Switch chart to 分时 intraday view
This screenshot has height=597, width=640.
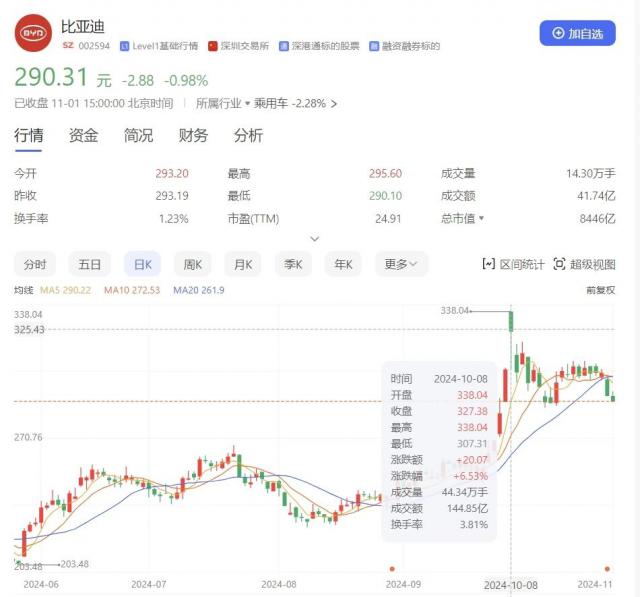tap(35, 264)
